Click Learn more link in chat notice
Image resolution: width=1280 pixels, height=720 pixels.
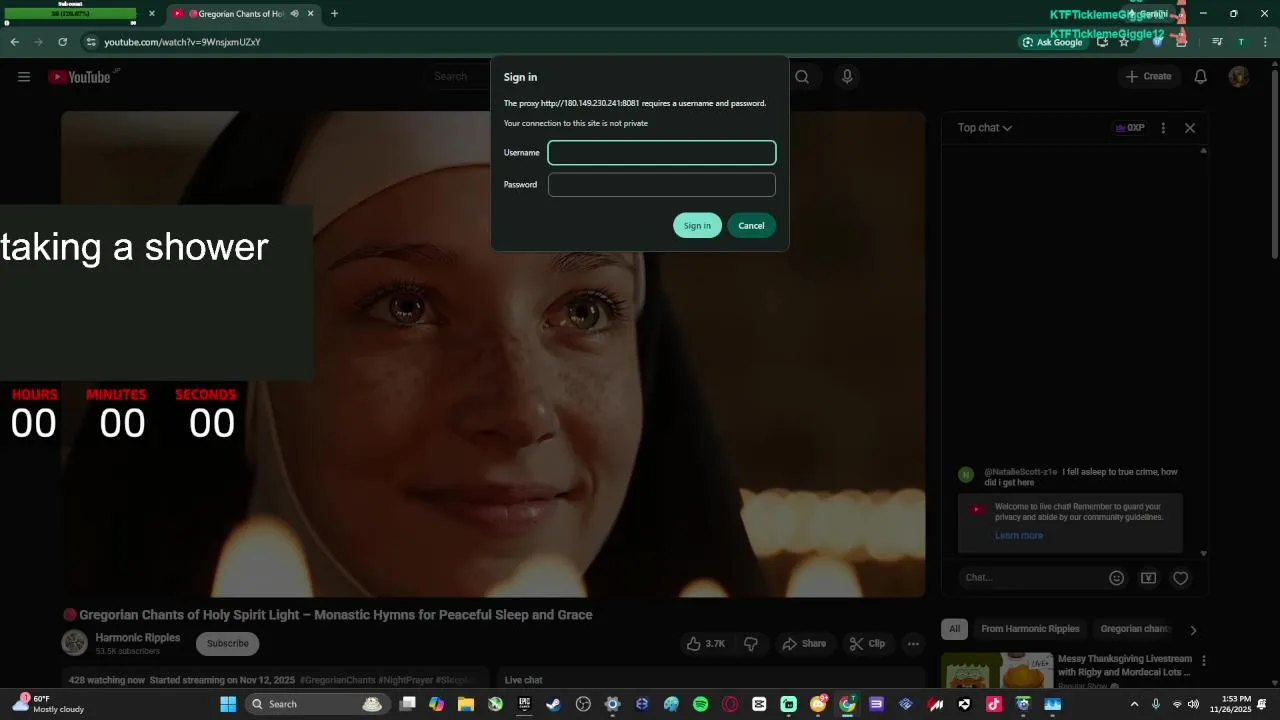(x=1019, y=536)
